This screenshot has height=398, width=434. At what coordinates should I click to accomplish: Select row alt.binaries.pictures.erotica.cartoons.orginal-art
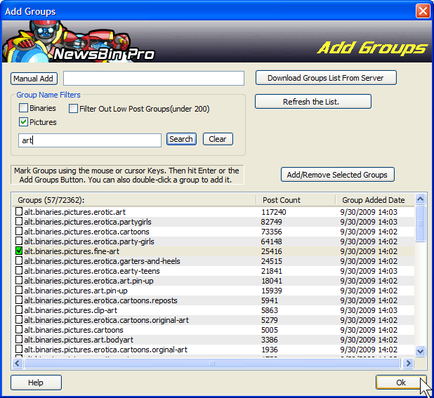[213, 350]
